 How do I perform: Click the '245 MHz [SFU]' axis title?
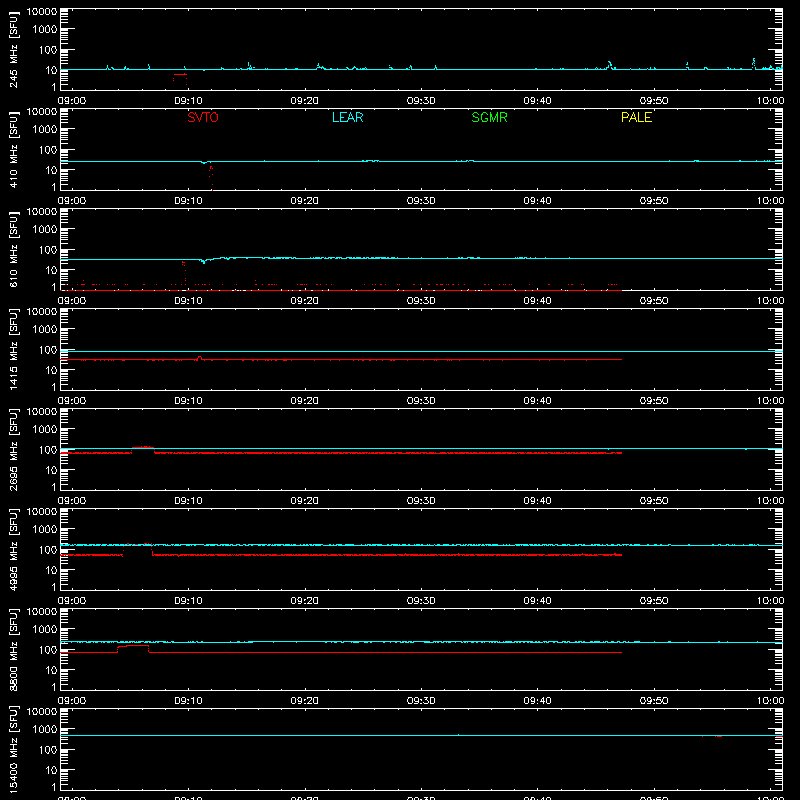tap(13, 49)
